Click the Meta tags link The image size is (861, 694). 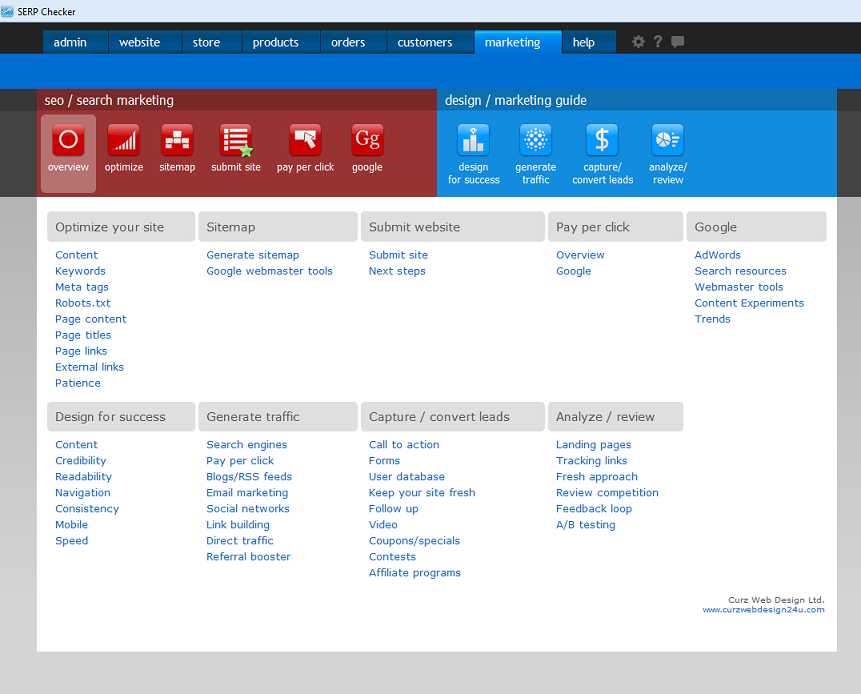(82, 287)
